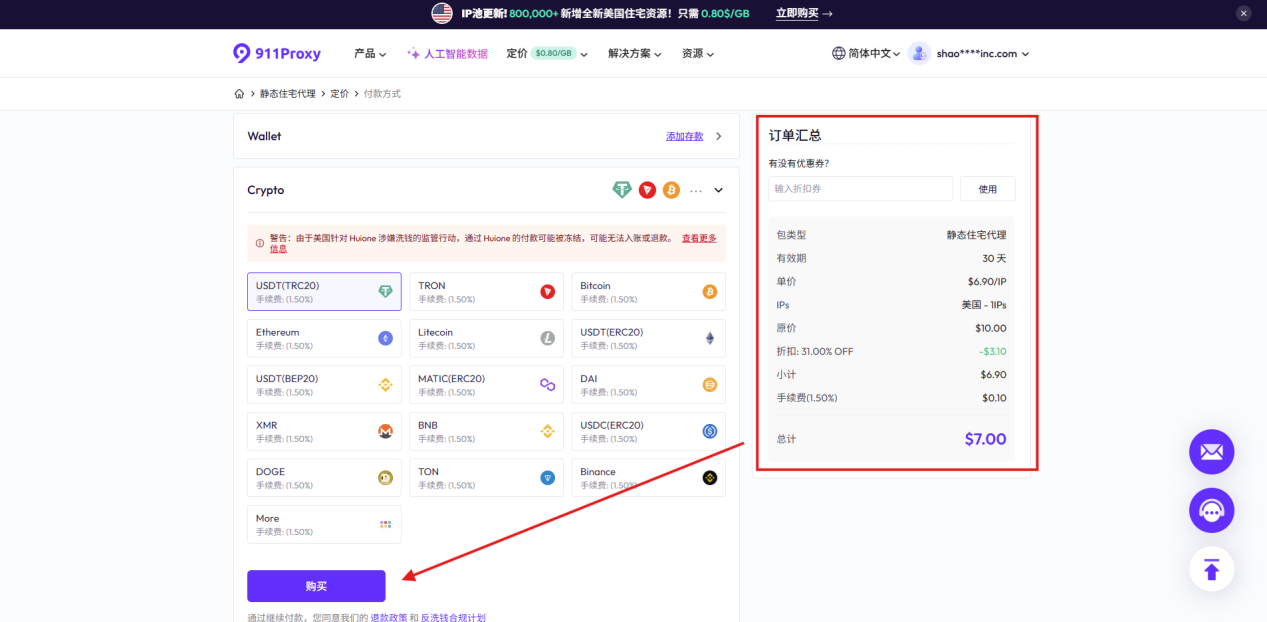Click the three dots crypto more icon
Screen dimensions: 1267x622
(696, 190)
